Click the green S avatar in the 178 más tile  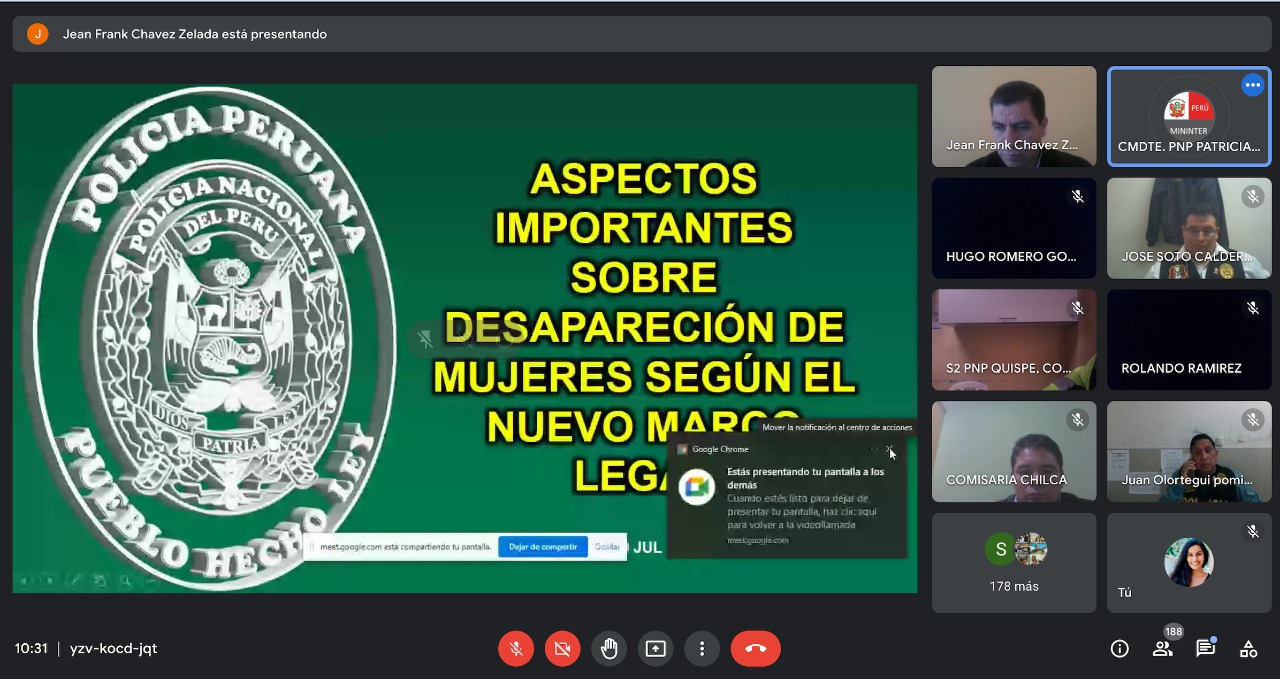(1000, 549)
